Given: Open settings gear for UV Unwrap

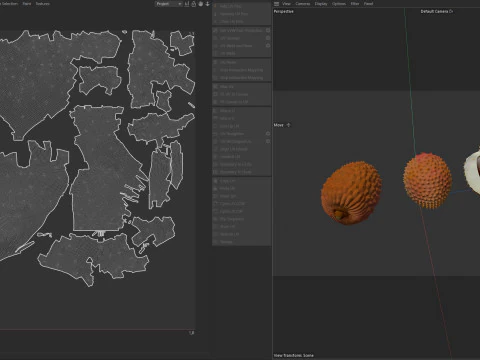Looking at the screenshot, I should pyautogui.click(x=268, y=38).
